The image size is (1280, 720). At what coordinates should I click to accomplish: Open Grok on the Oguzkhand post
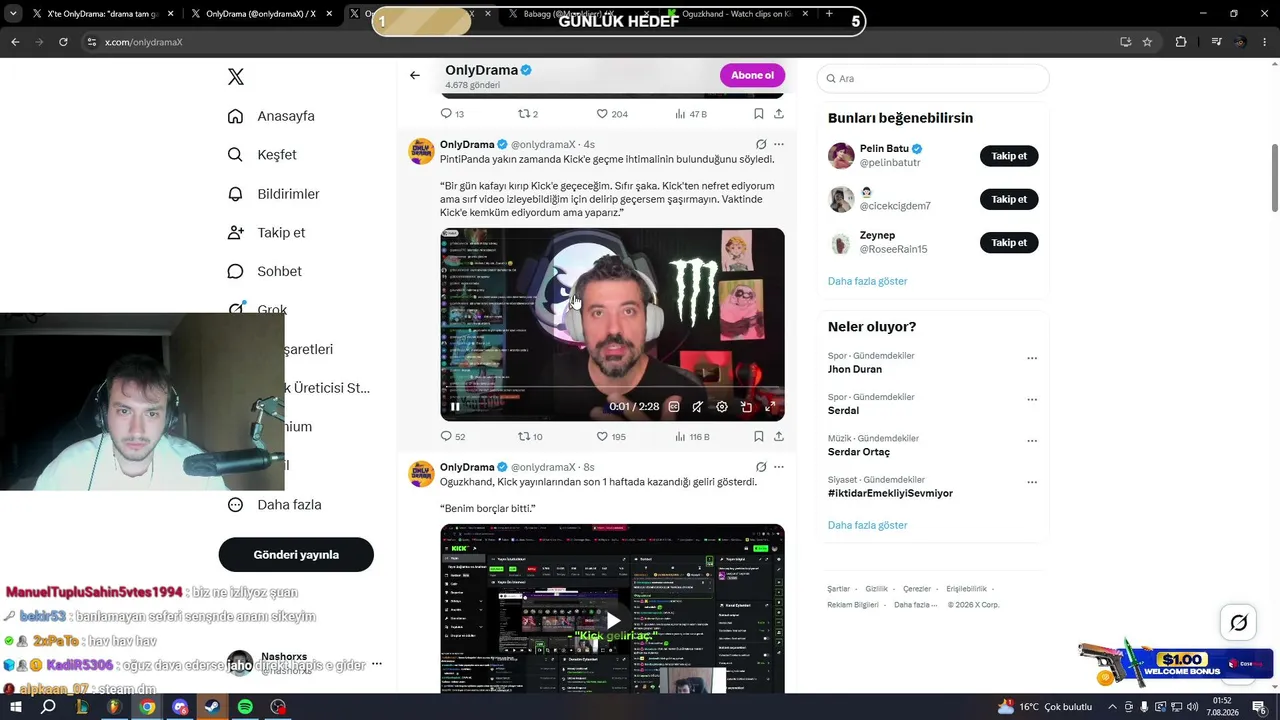click(x=761, y=467)
